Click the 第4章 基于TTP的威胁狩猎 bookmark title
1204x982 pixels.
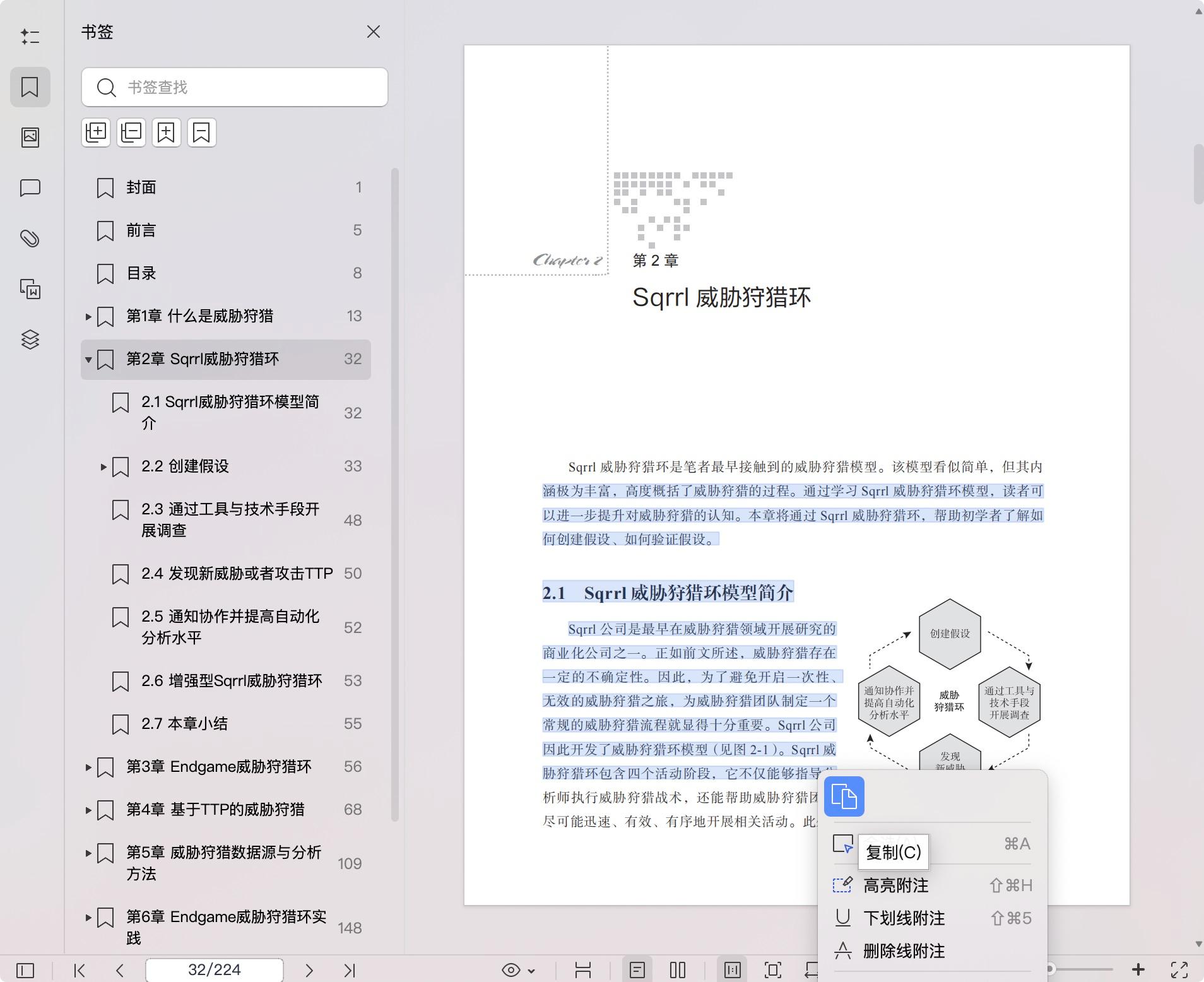point(215,810)
